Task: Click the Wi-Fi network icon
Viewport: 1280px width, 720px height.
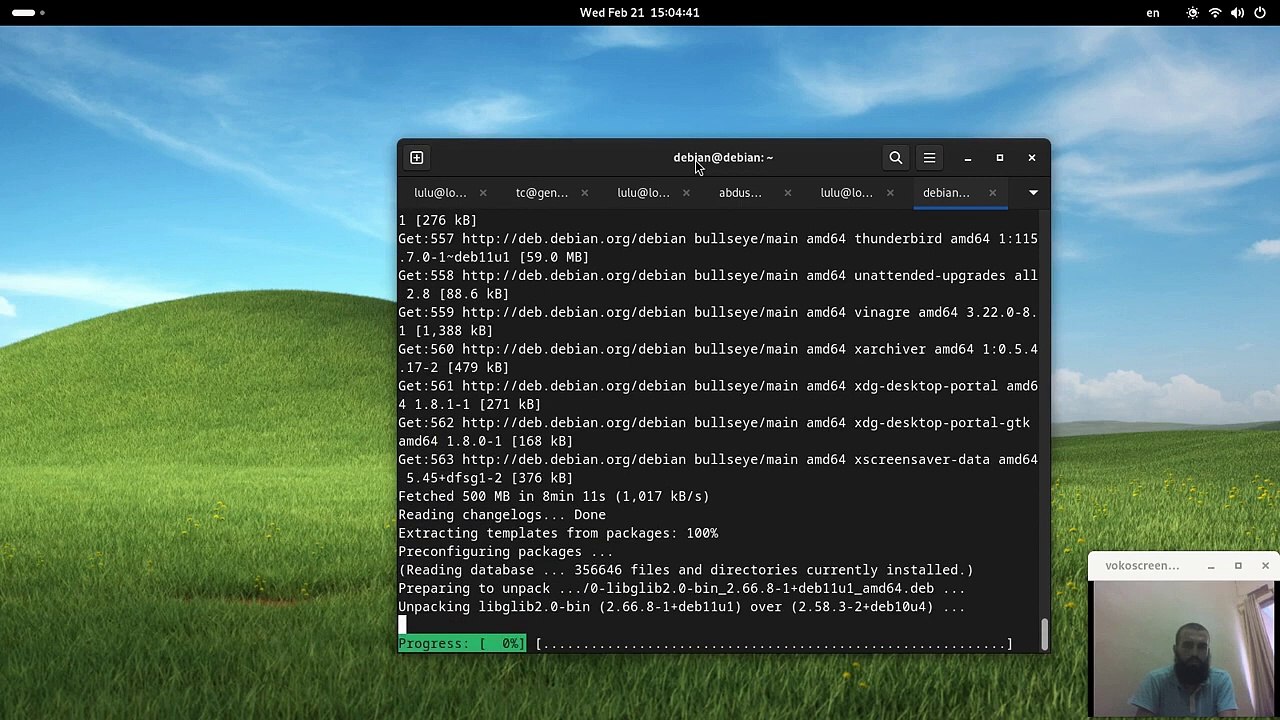Action: coord(1215,12)
